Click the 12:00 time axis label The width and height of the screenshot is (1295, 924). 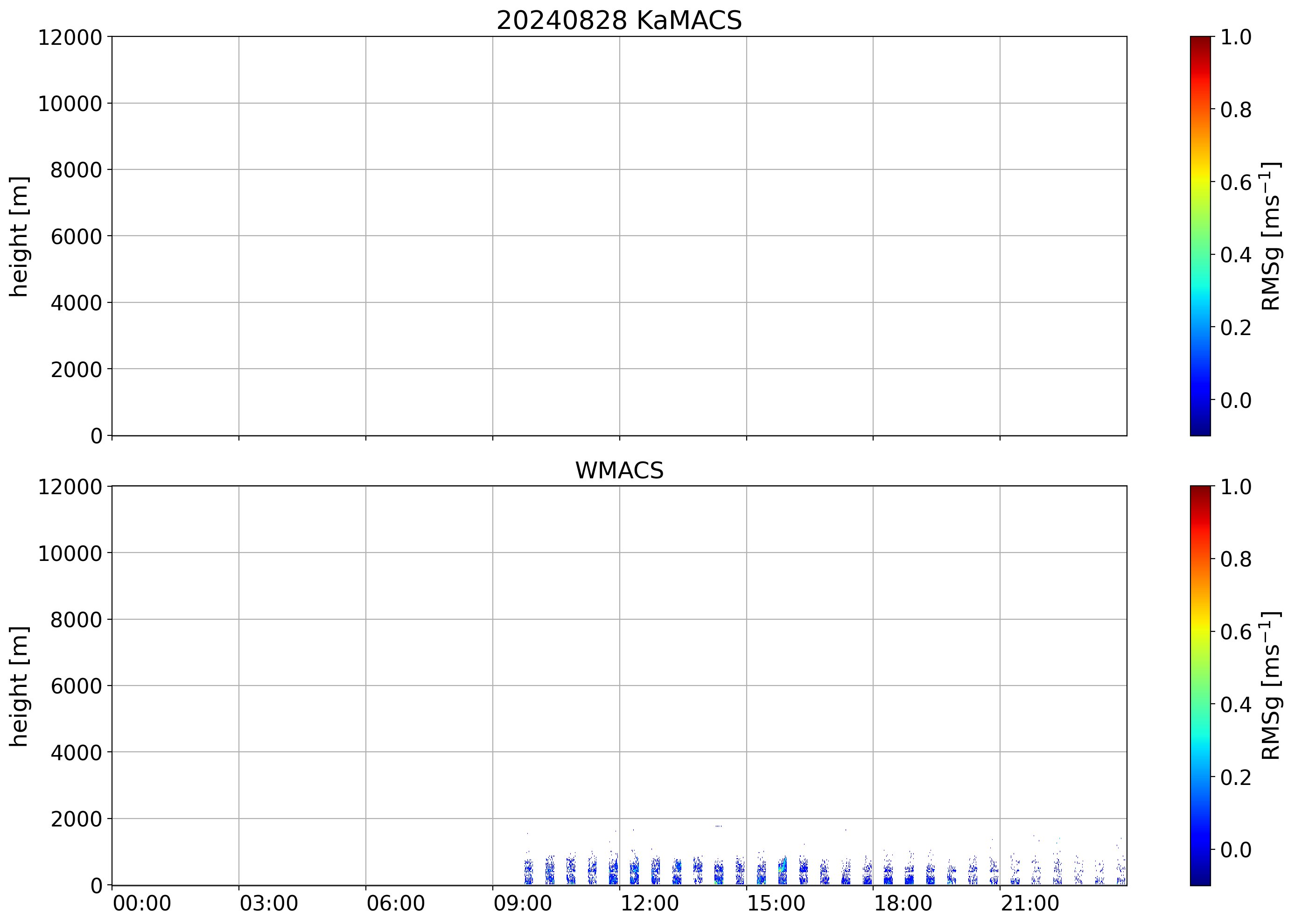[x=649, y=903]
